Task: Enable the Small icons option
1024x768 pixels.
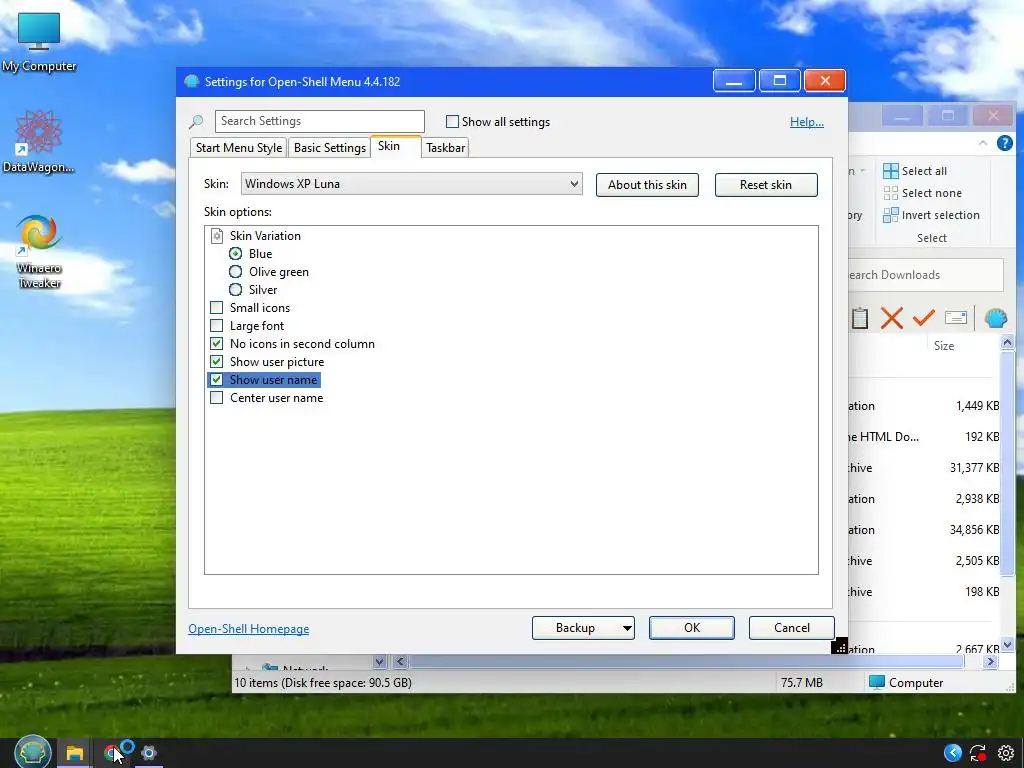Action: (216, 308)
